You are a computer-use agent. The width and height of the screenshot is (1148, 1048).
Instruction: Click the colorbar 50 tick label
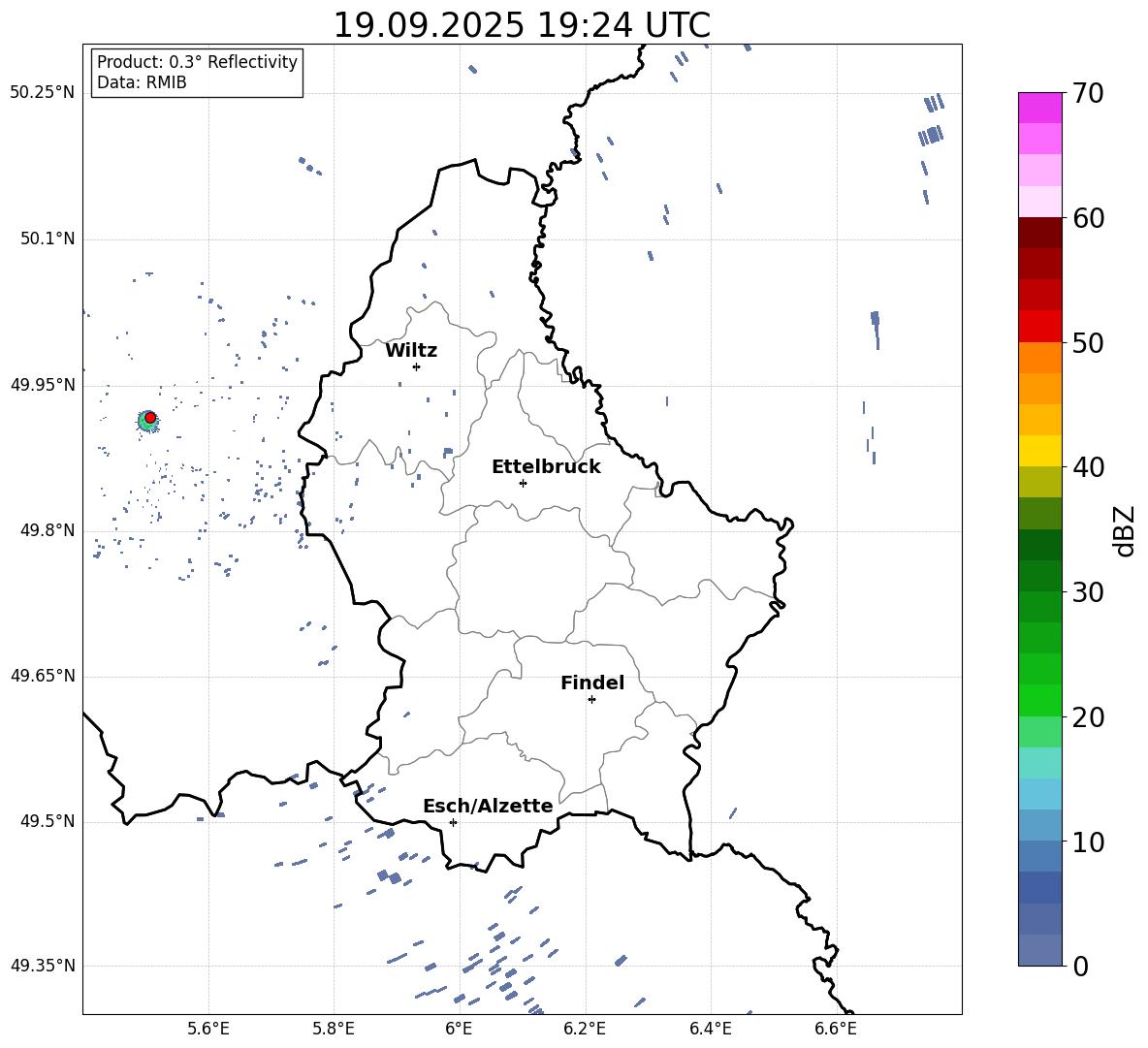[1088, 342]
